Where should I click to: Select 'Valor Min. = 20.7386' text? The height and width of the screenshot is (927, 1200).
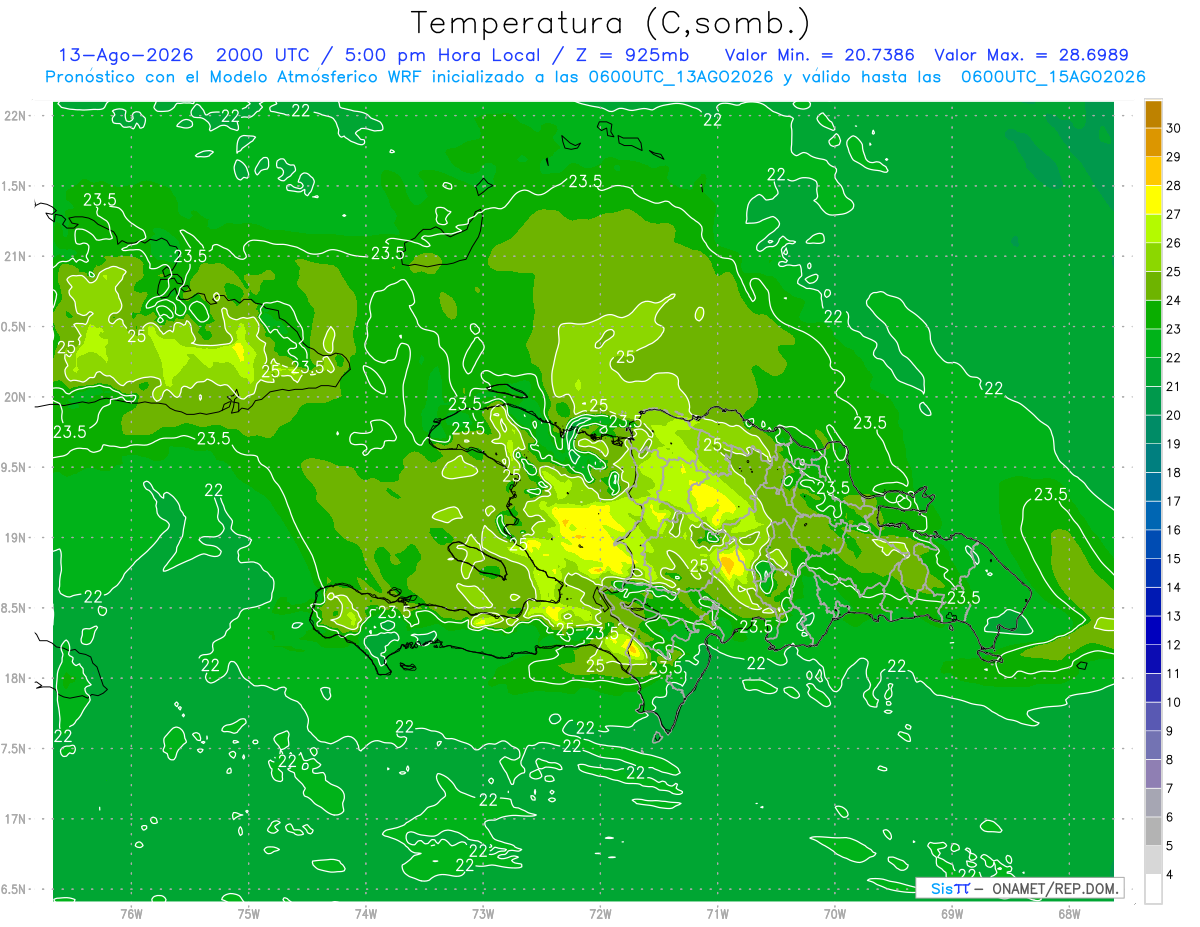819,55
